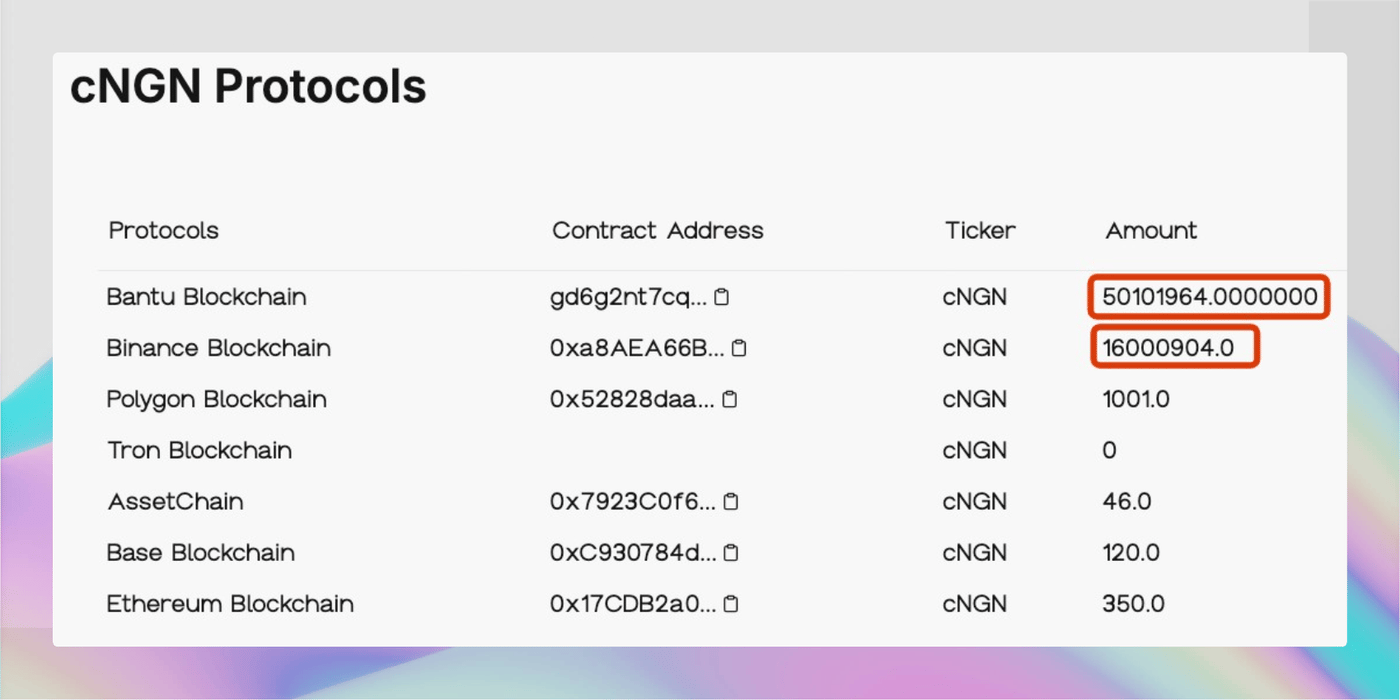Select the cNGN Protocols page title

pyautogui.click(x=247, y=86)
